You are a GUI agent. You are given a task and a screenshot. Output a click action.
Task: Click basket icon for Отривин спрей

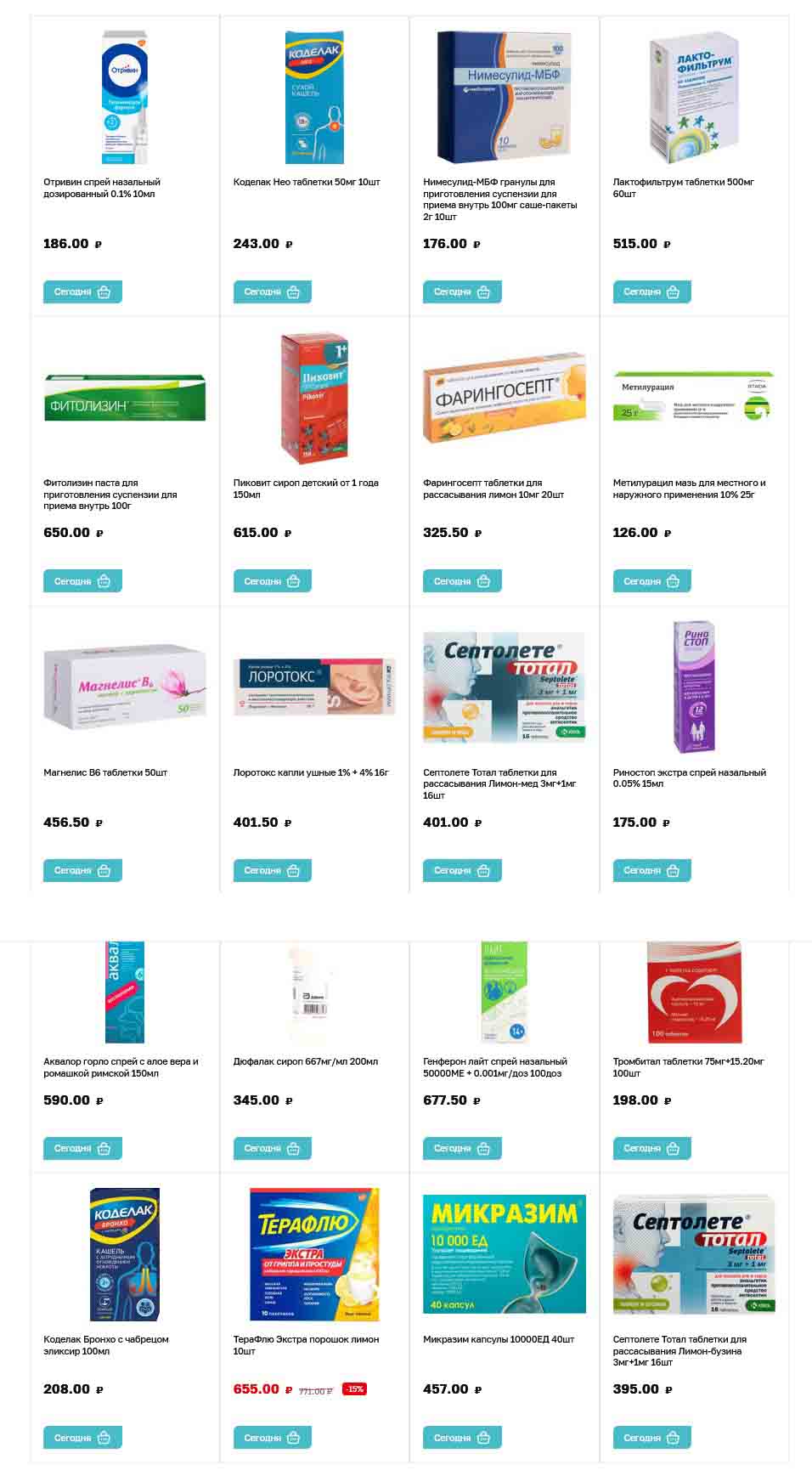point(104,292)
